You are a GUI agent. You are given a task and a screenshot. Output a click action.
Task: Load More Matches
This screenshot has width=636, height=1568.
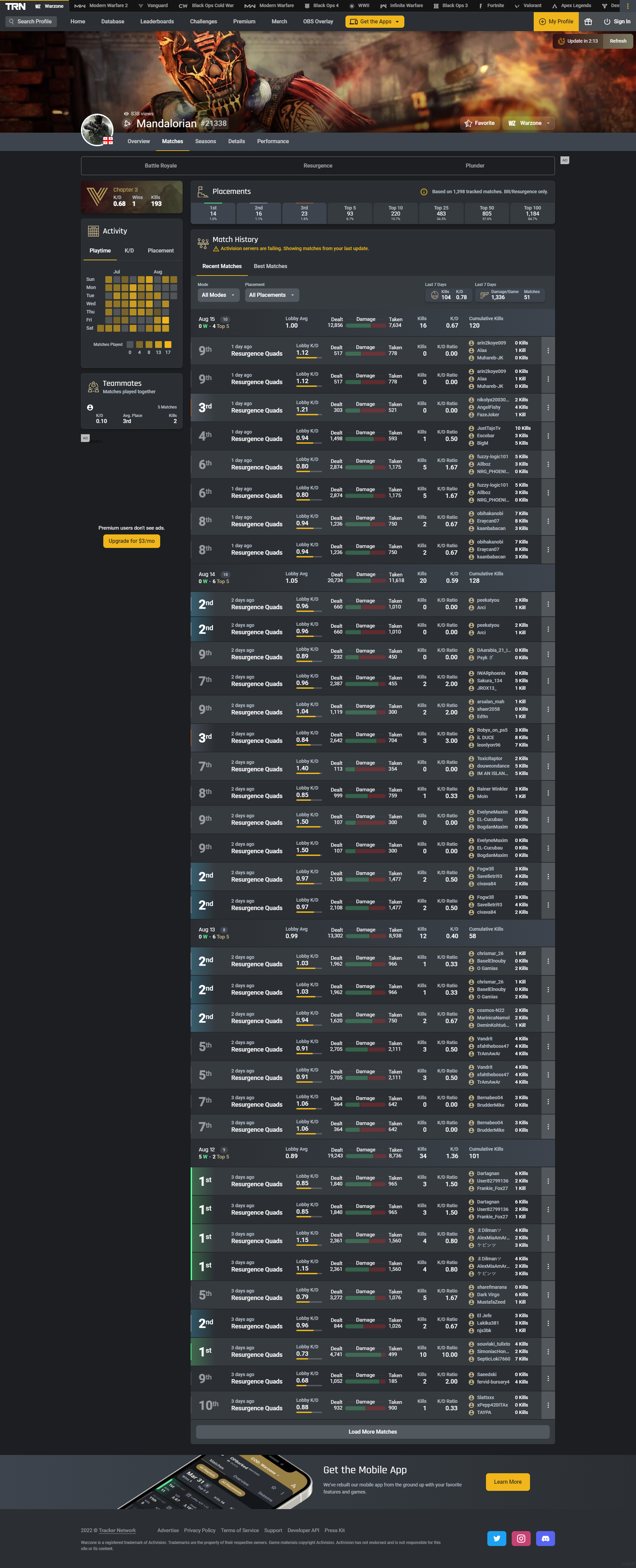click(372, 1432)
